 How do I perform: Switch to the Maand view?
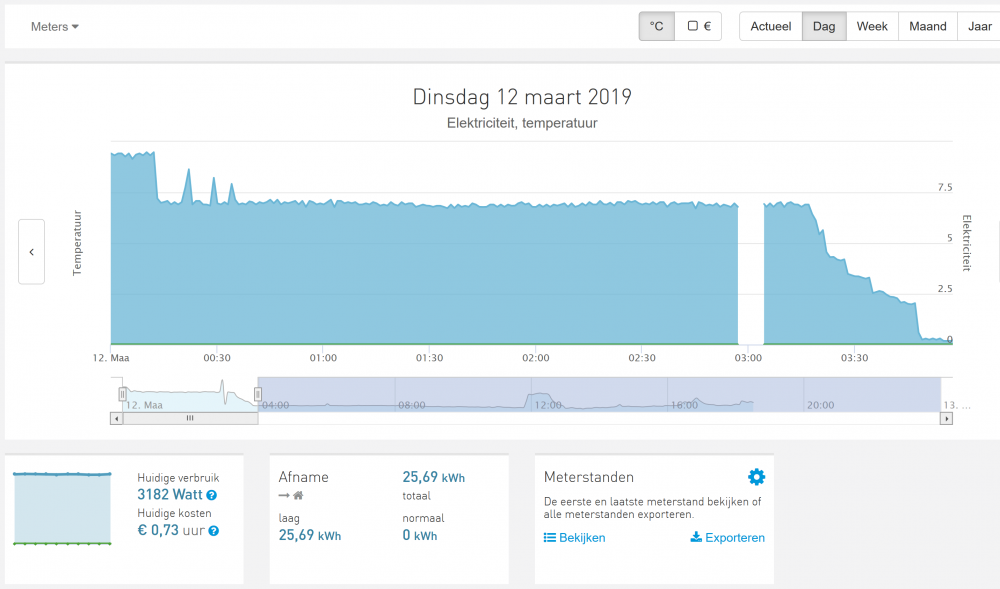(x=927, y=27)
